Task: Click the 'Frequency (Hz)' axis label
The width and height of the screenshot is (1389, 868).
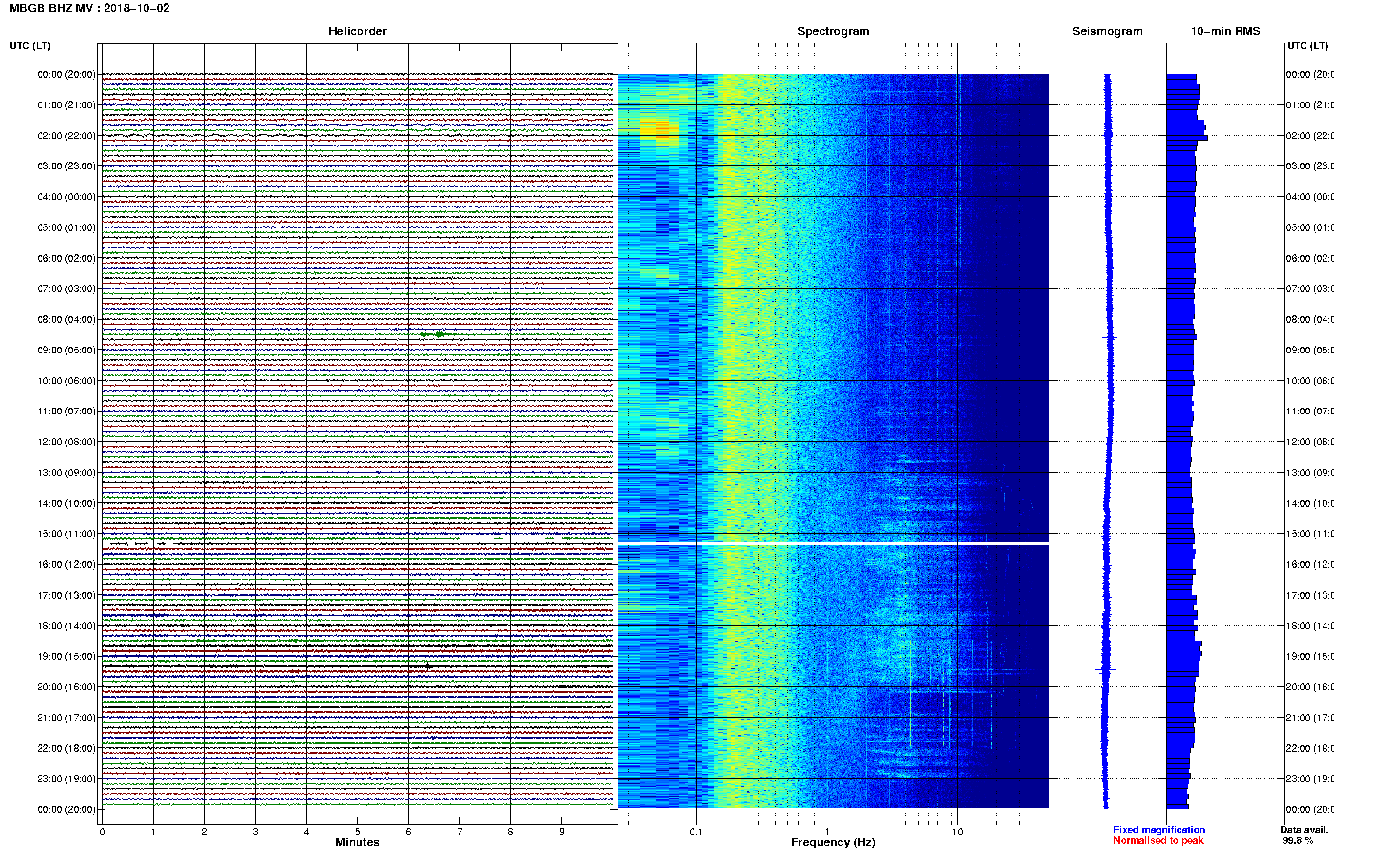Action: [833, 842]
